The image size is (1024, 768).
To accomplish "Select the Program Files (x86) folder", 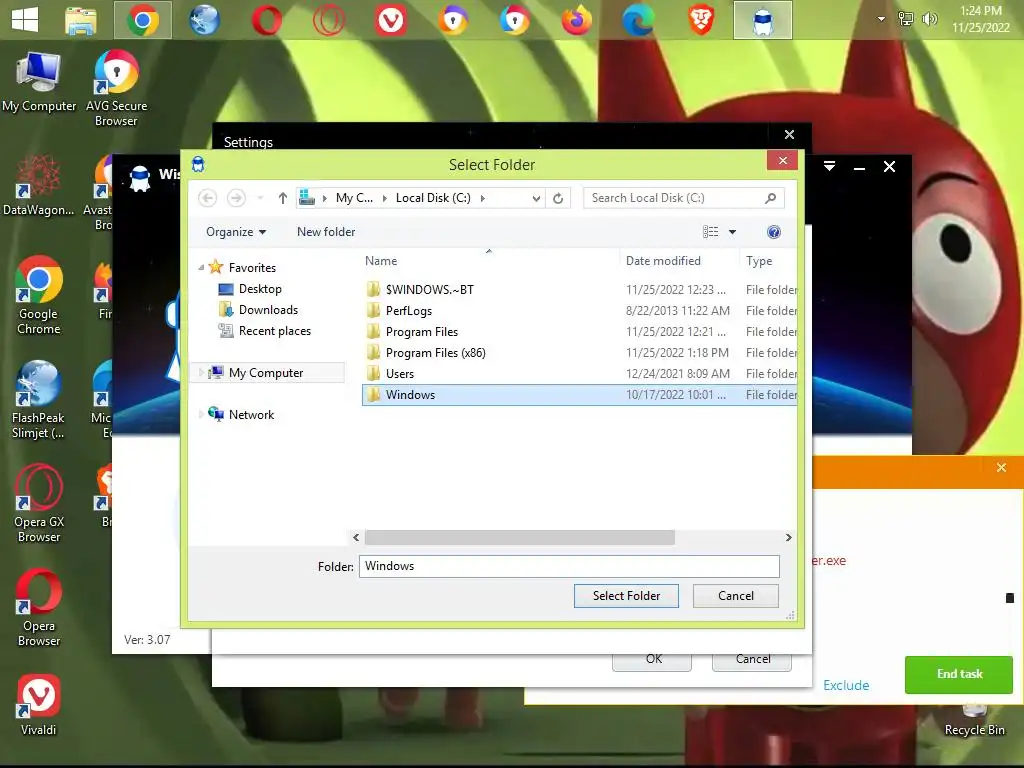I will pos(579,353).
